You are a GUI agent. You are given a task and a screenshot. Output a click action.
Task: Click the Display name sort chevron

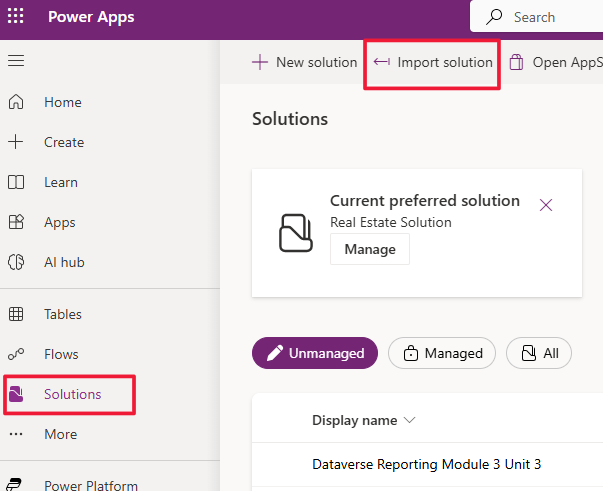click(x=410, y=420)
